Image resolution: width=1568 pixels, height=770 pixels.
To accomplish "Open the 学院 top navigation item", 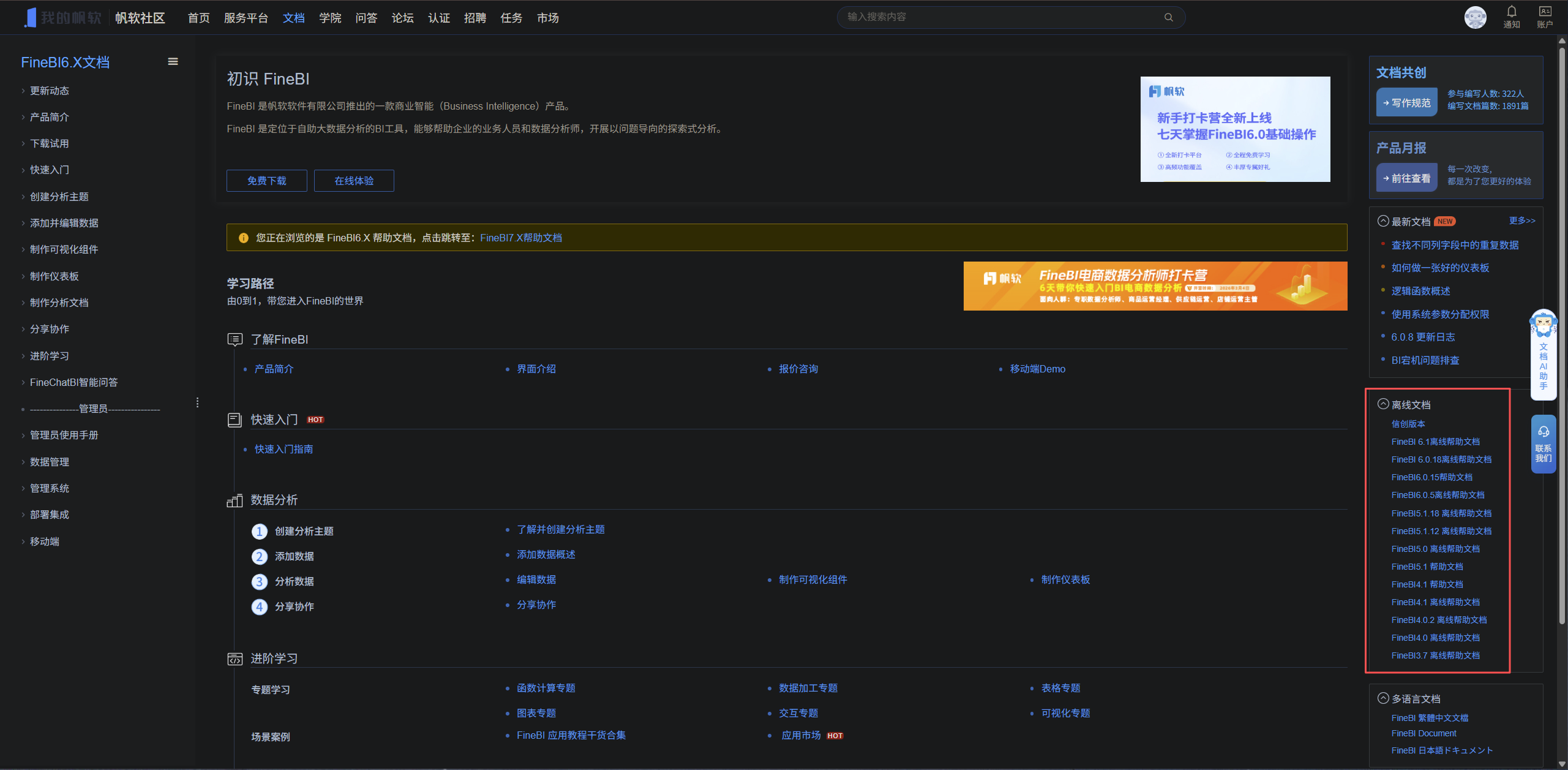I will click(x=330, y=18).
